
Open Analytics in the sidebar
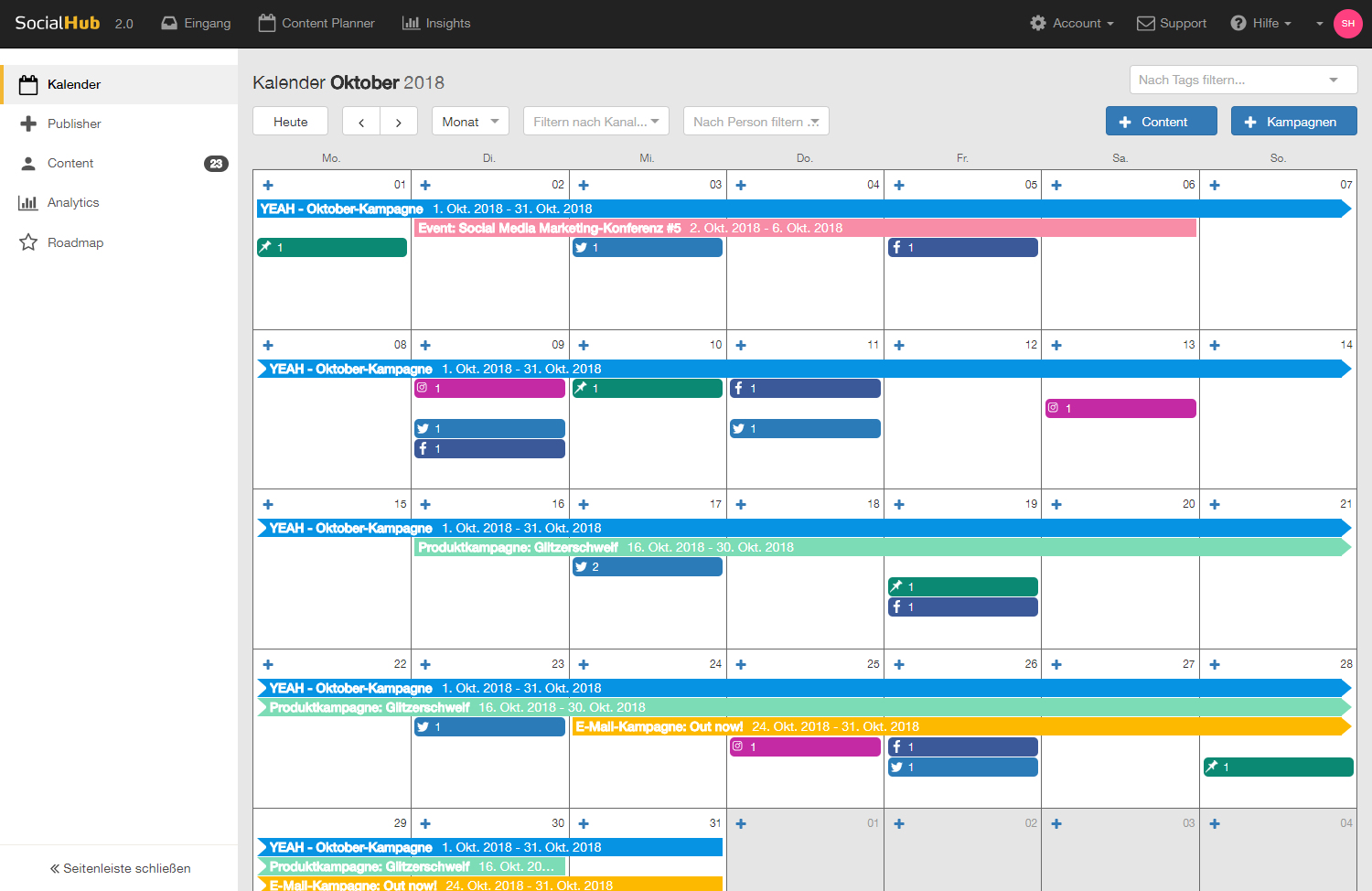(119, 202)
